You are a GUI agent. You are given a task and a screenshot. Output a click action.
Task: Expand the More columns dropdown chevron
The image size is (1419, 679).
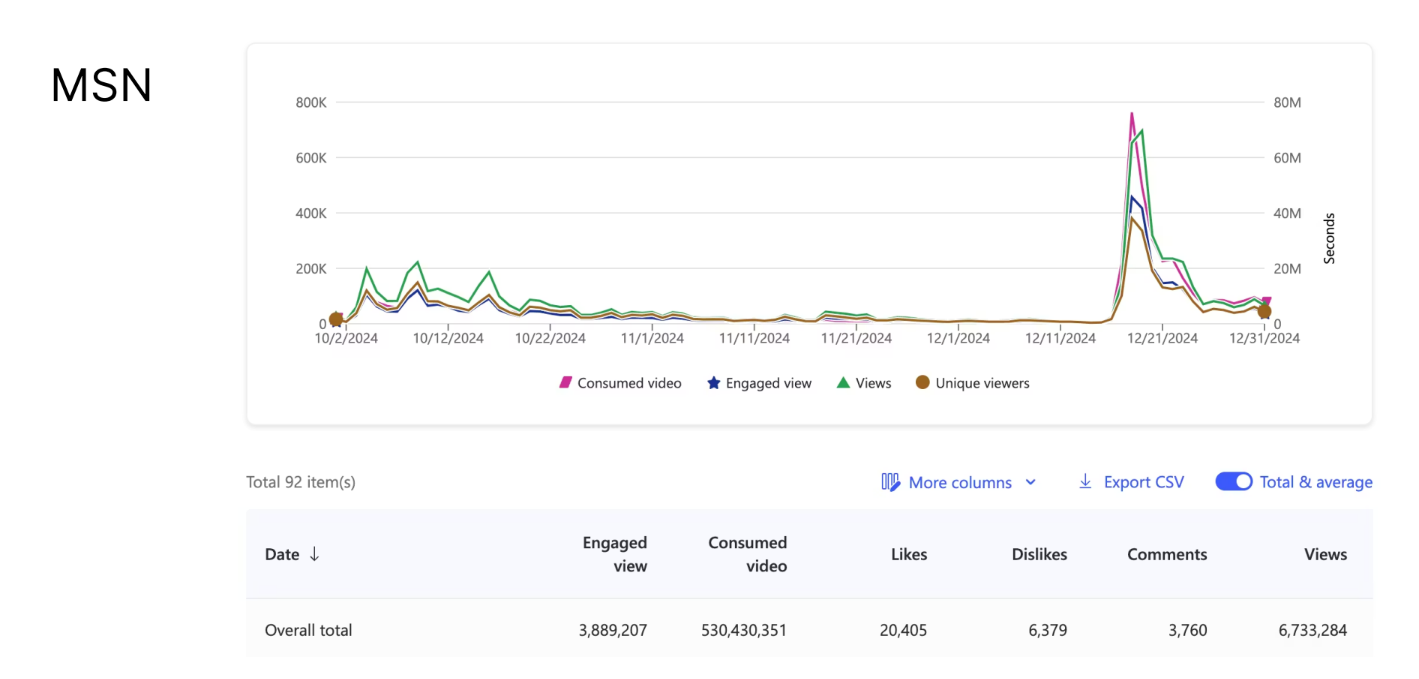[1031, 482]
